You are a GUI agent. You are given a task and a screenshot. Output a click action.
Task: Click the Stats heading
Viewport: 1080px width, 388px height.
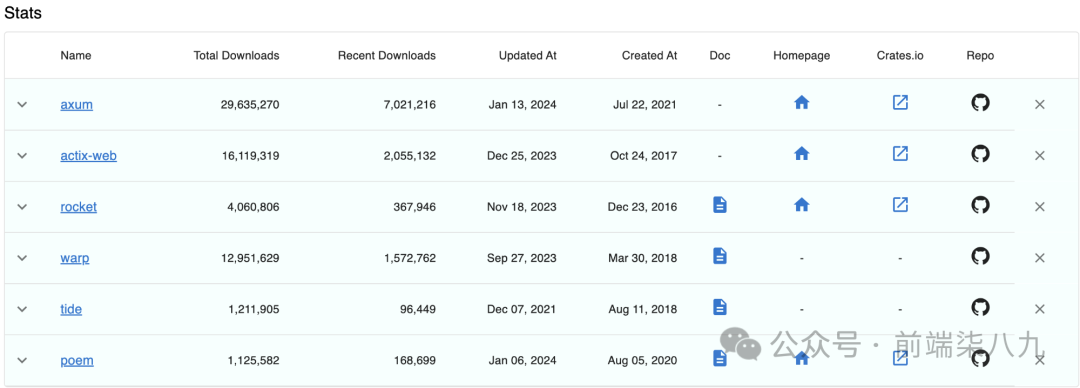(x=23, y=14)
